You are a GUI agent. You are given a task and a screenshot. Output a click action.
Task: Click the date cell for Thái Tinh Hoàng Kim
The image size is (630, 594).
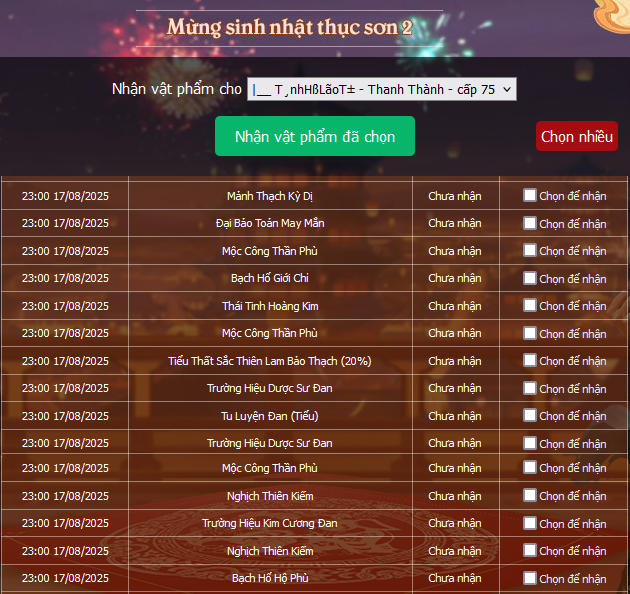[65, 306]
